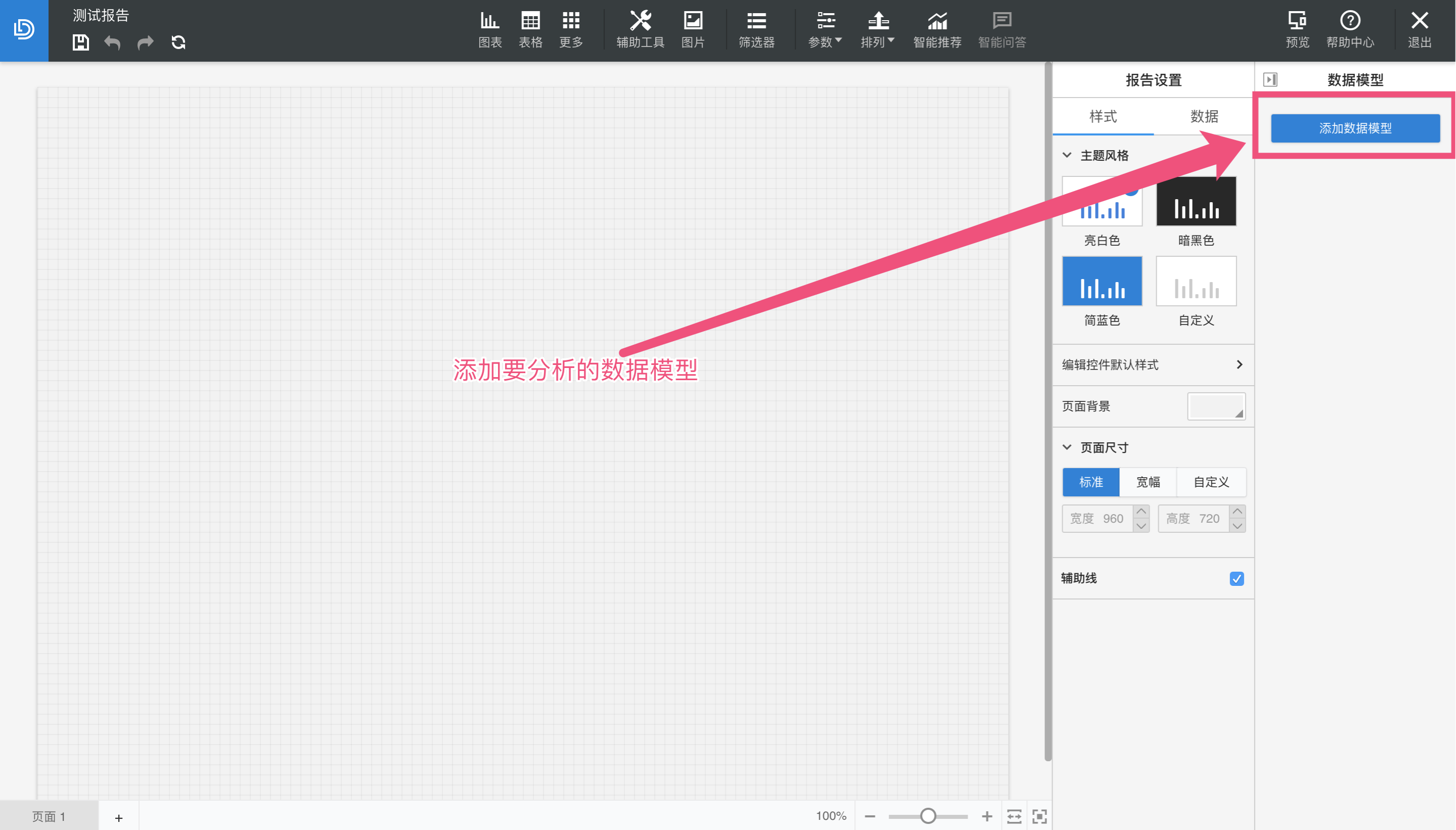Redo the last action

tap(146, 43)
